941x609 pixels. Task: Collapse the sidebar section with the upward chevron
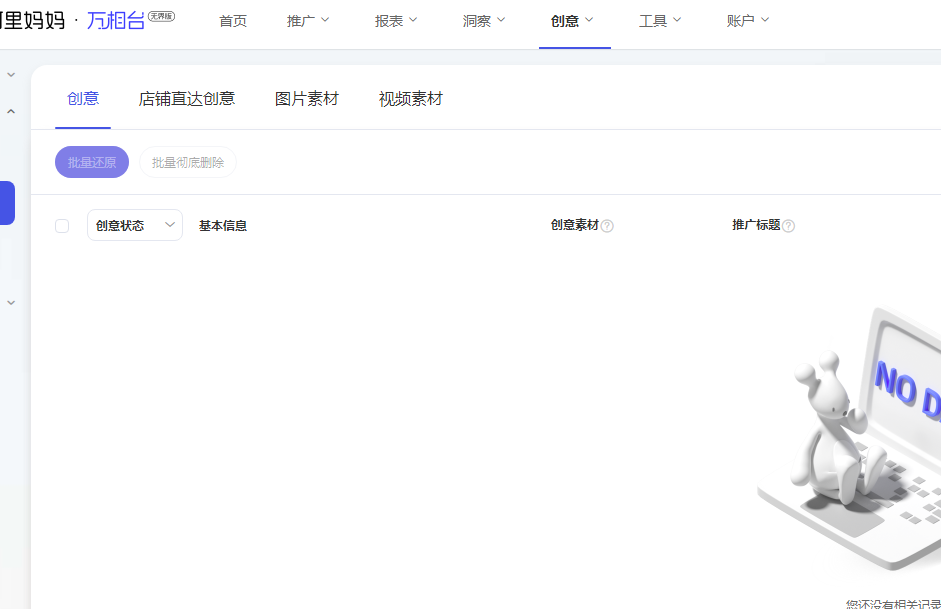click(11, 112)
